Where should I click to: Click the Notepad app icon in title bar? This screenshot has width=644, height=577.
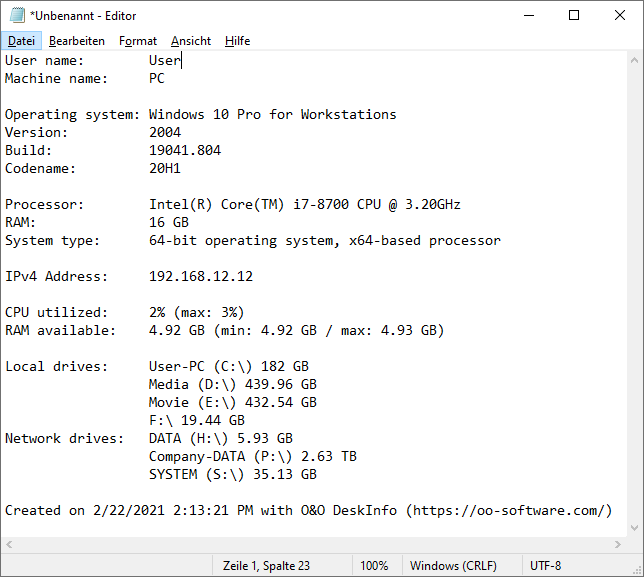point(17,16)
